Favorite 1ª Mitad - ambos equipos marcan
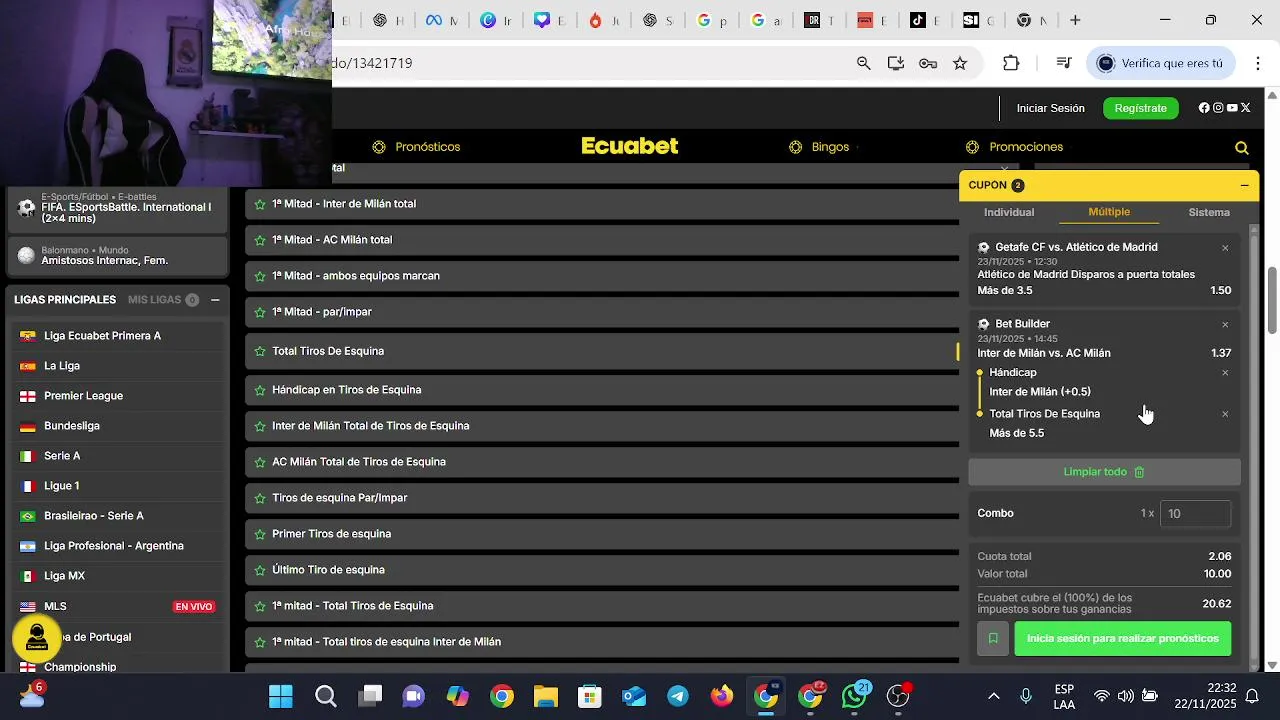1280x720 pixels. [260, 276]
